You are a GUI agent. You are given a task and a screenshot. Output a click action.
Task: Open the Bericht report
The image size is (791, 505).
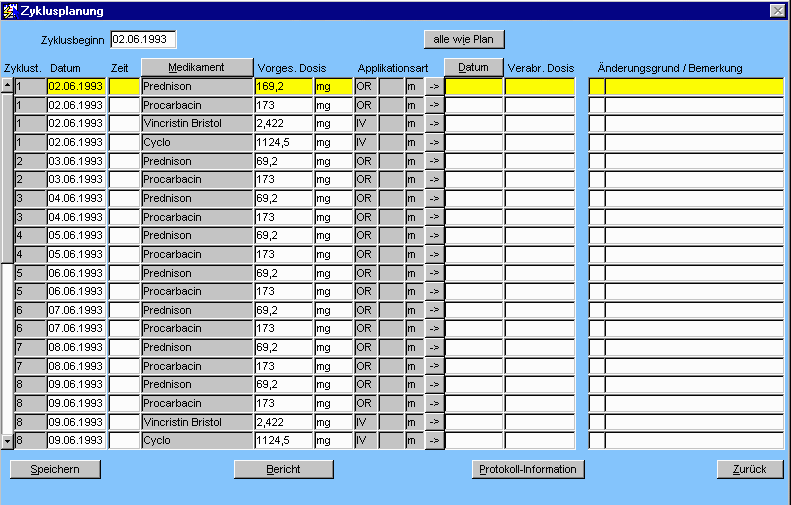coord(283,469)
